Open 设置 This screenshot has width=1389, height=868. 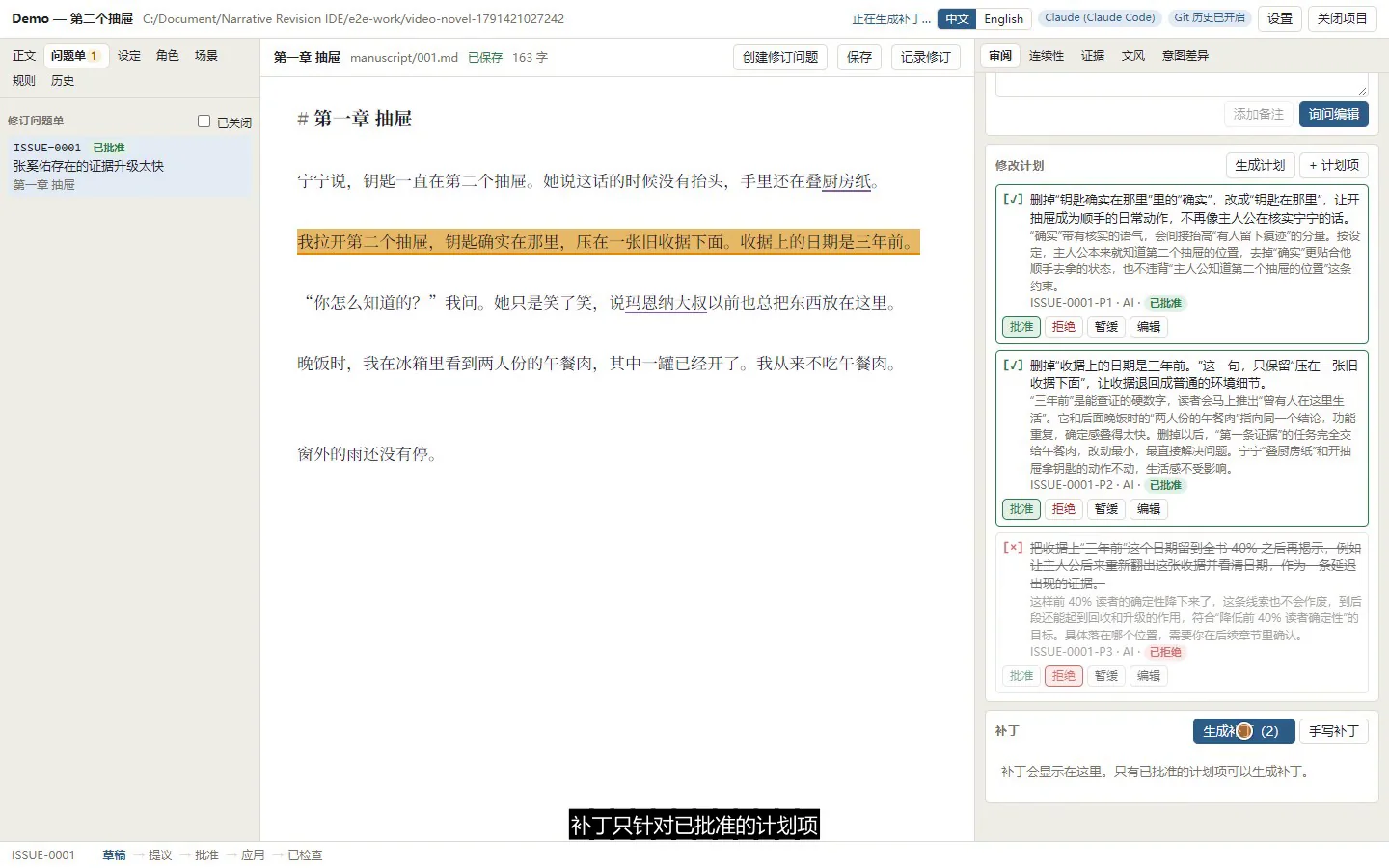[1280, 18]
